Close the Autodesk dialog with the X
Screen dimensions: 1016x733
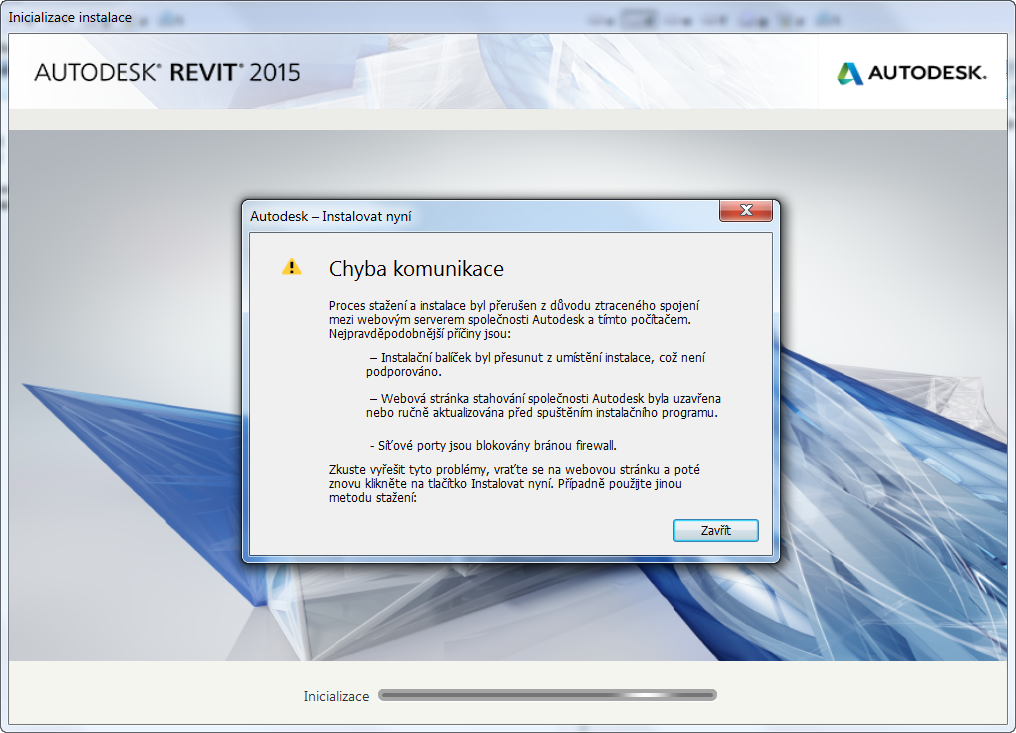coord(745,210)
